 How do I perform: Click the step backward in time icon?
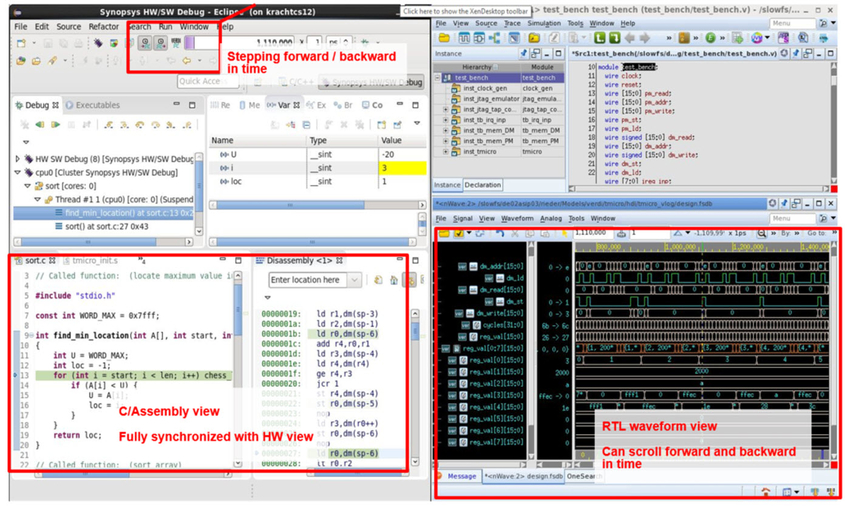click(x=144, y=43)
